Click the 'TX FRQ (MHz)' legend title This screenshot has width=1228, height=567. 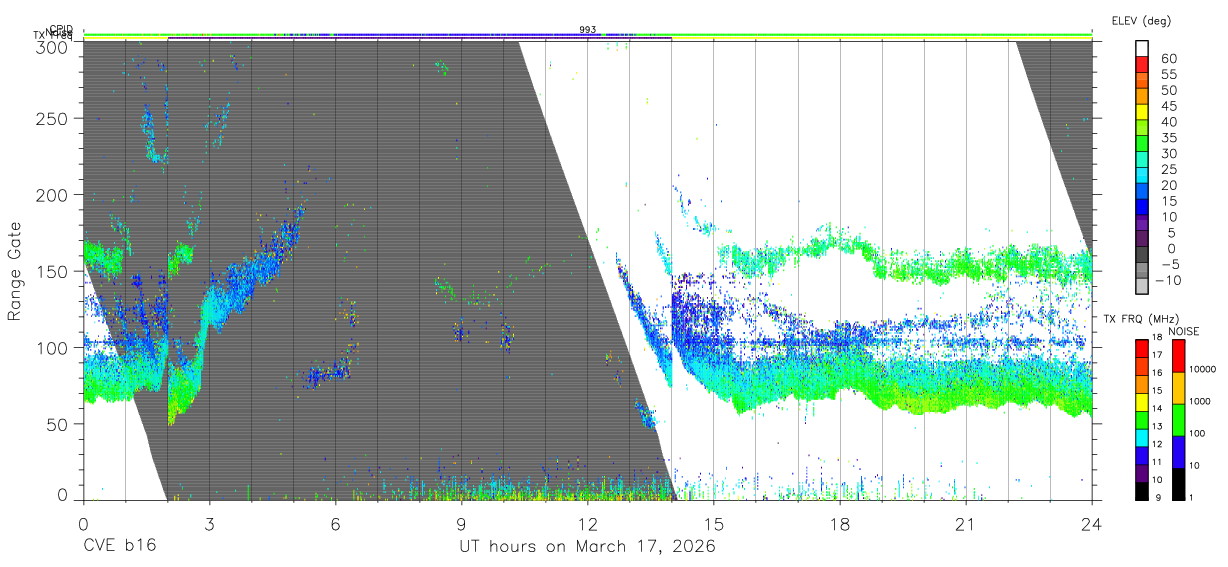1141,319
